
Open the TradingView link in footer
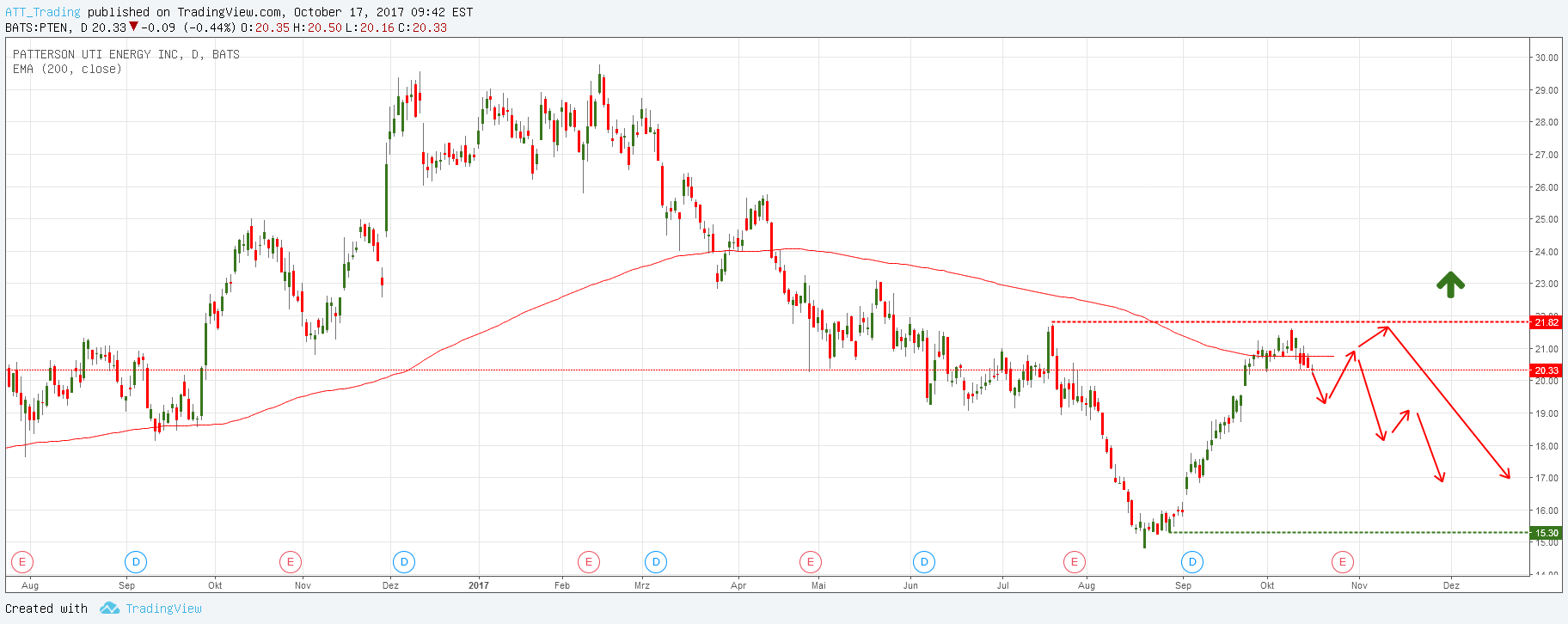point(163,609)
